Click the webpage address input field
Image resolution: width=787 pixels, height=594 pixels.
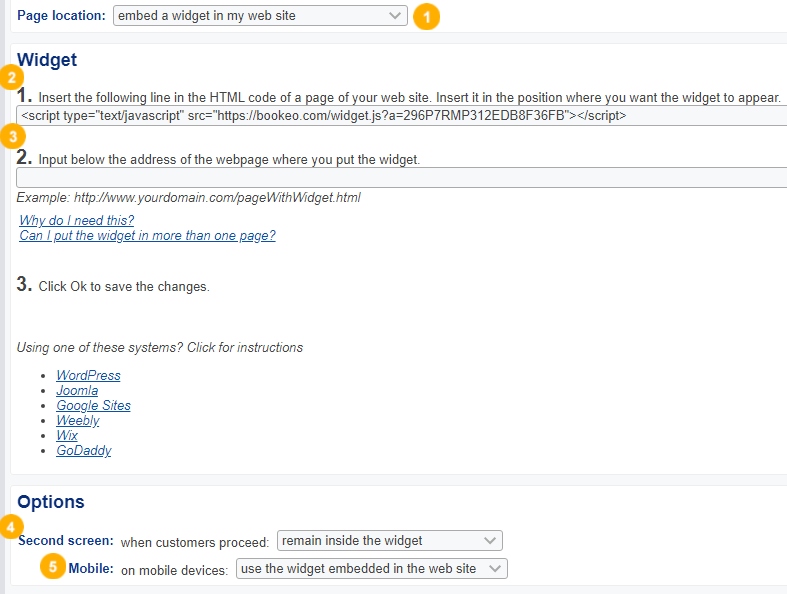pos(400,178)
